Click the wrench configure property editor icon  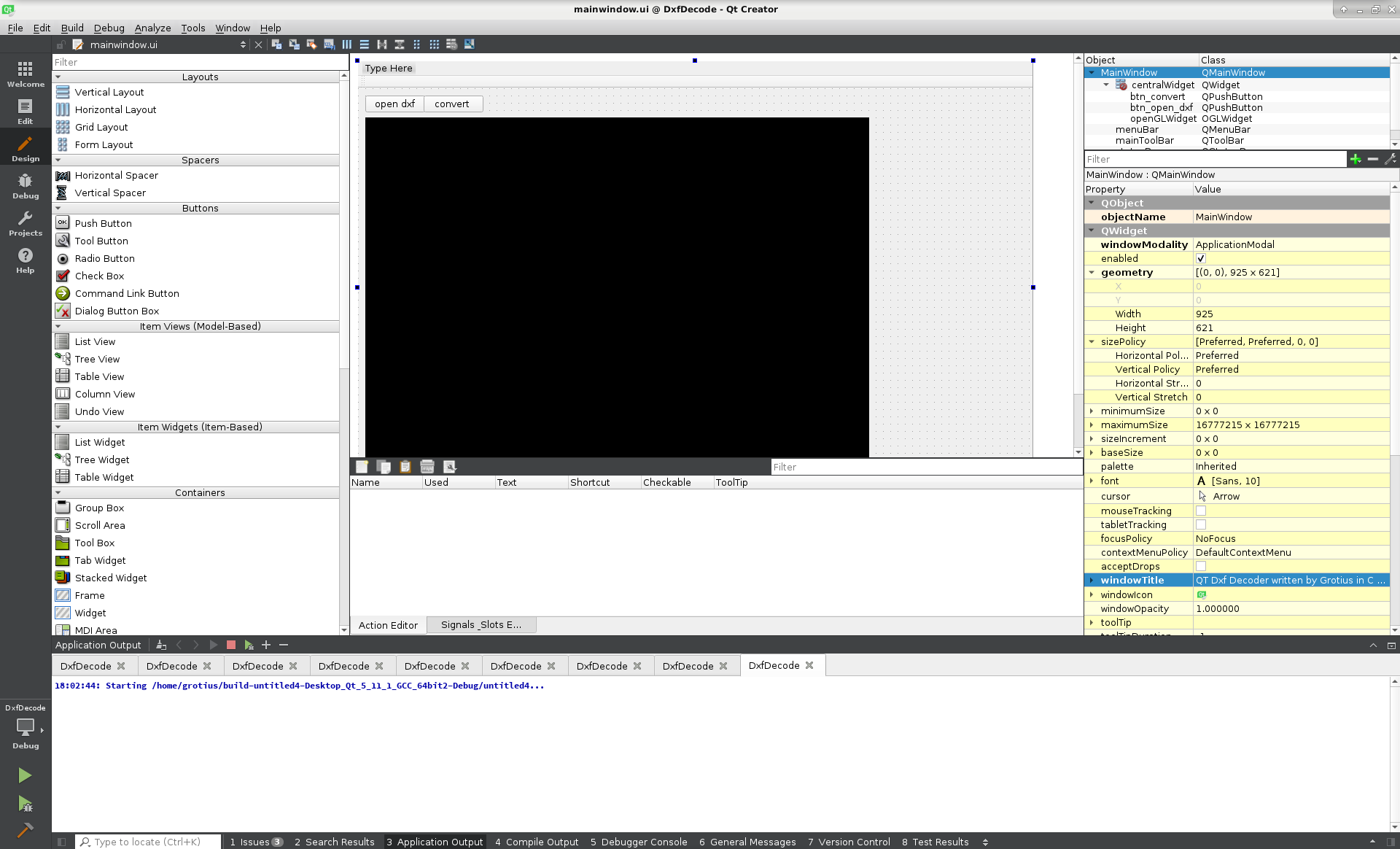pos(1390,159)
